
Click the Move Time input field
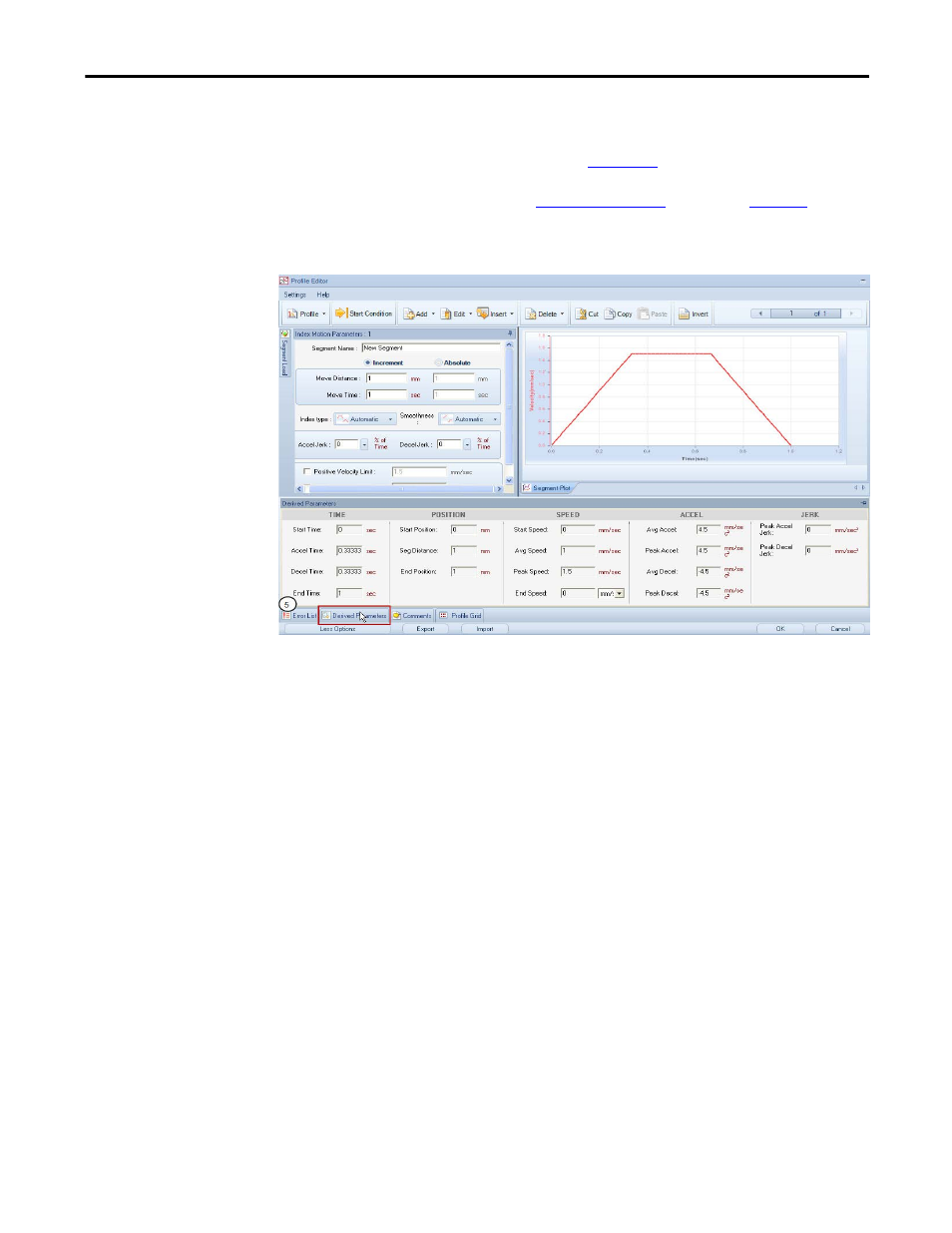(386, 394)
